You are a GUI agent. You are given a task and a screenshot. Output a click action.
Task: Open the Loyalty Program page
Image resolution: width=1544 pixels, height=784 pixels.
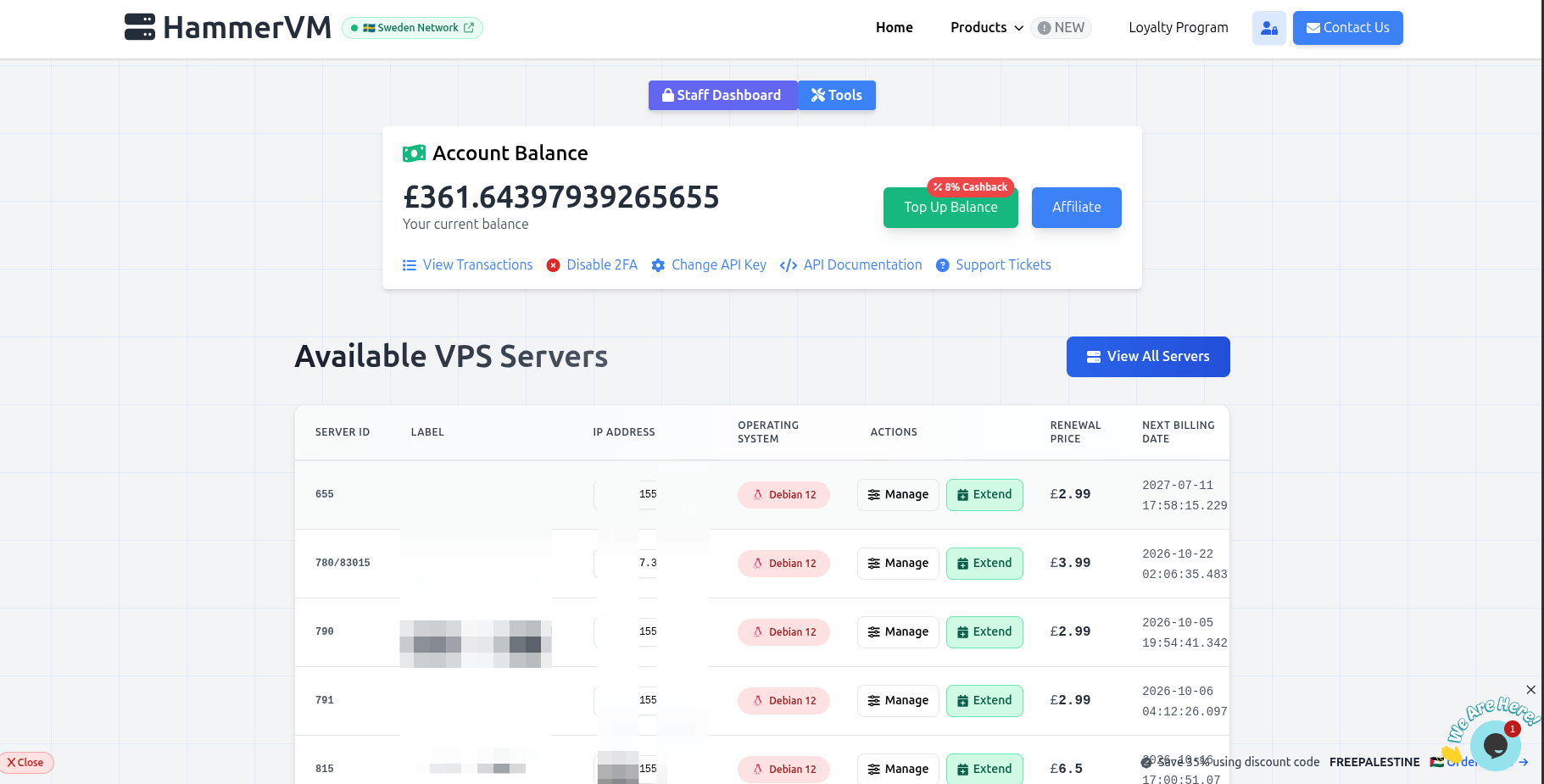click(x=1178, y=27)
